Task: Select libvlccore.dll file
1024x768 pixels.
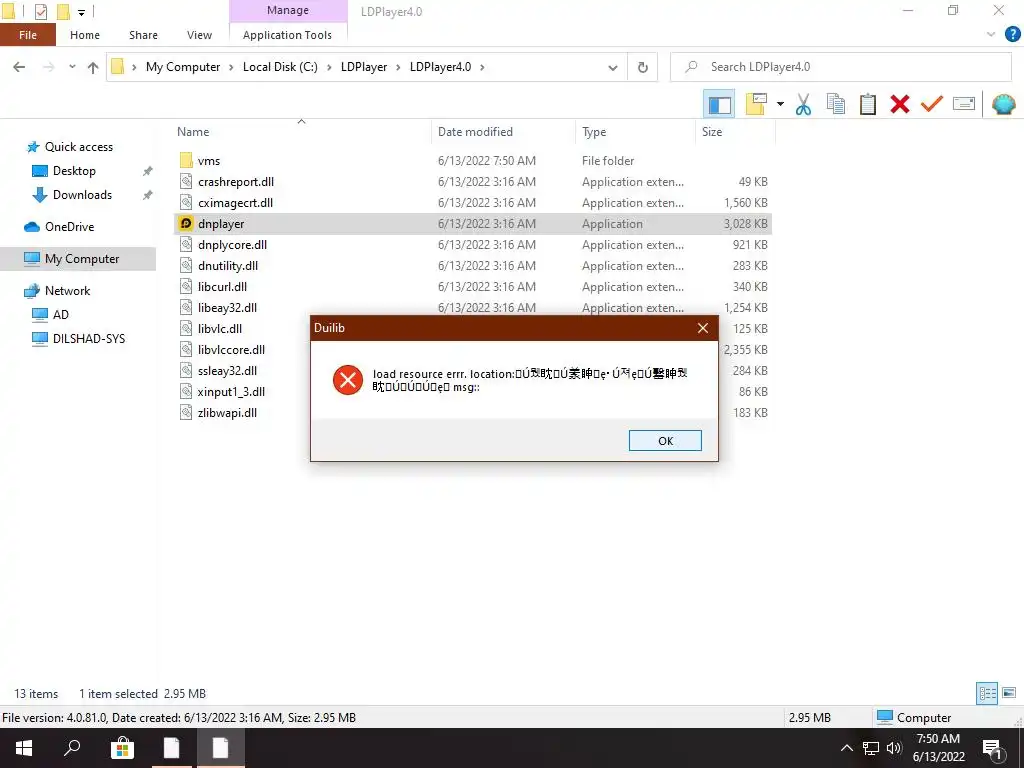Action: 231,350
